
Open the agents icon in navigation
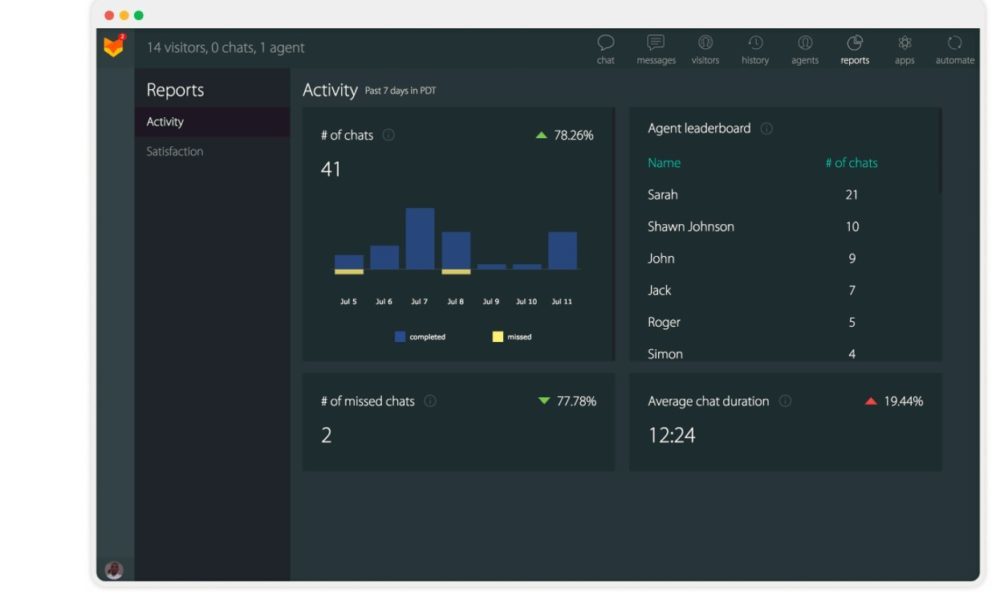[805, 43]
